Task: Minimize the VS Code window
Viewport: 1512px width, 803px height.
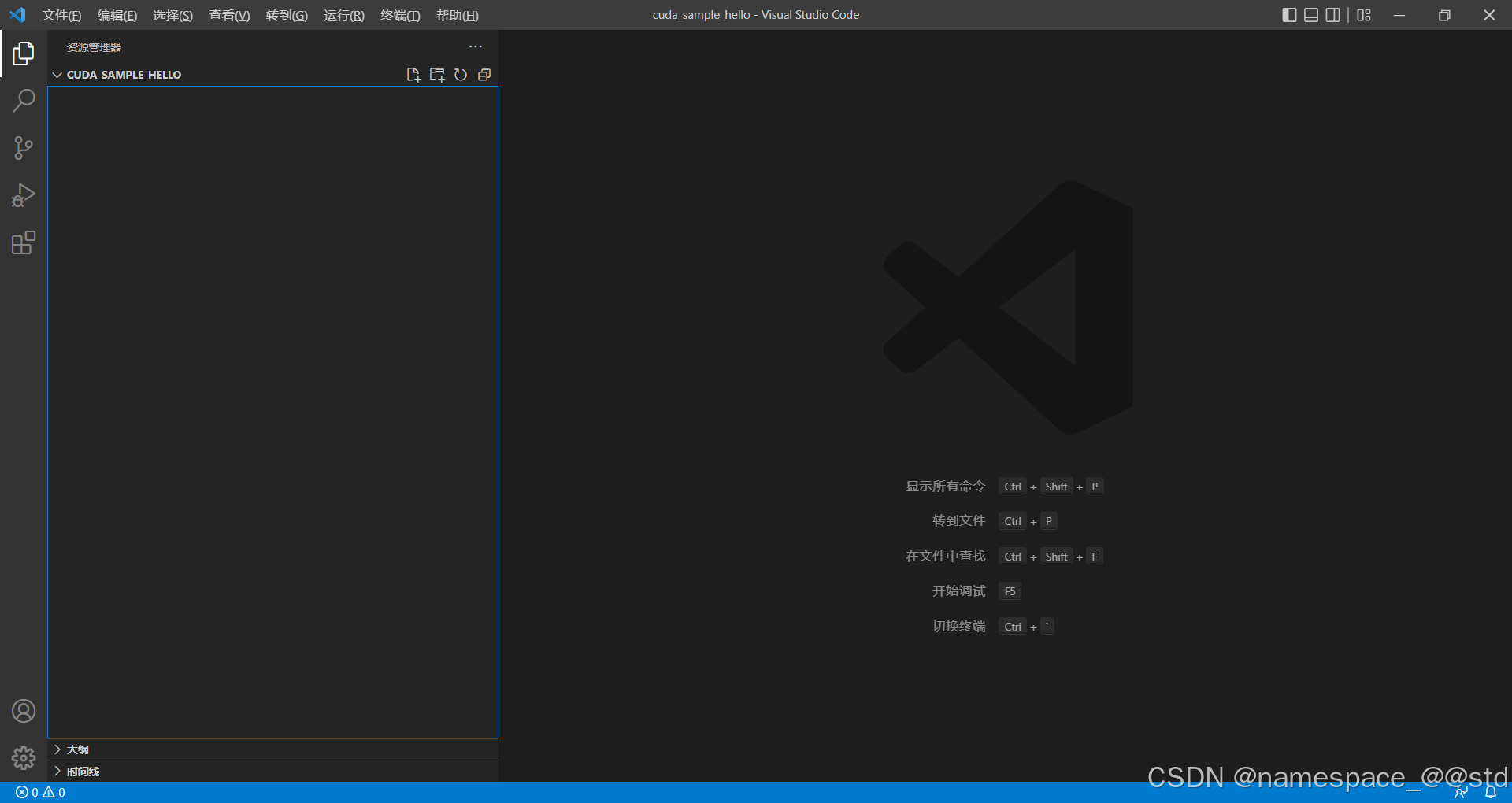Action: coord(1399,15)
